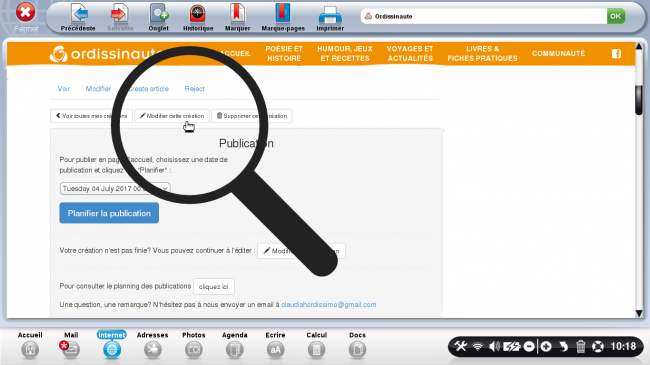Click the Wi-Fi icon in tray

tap(478, 346)
